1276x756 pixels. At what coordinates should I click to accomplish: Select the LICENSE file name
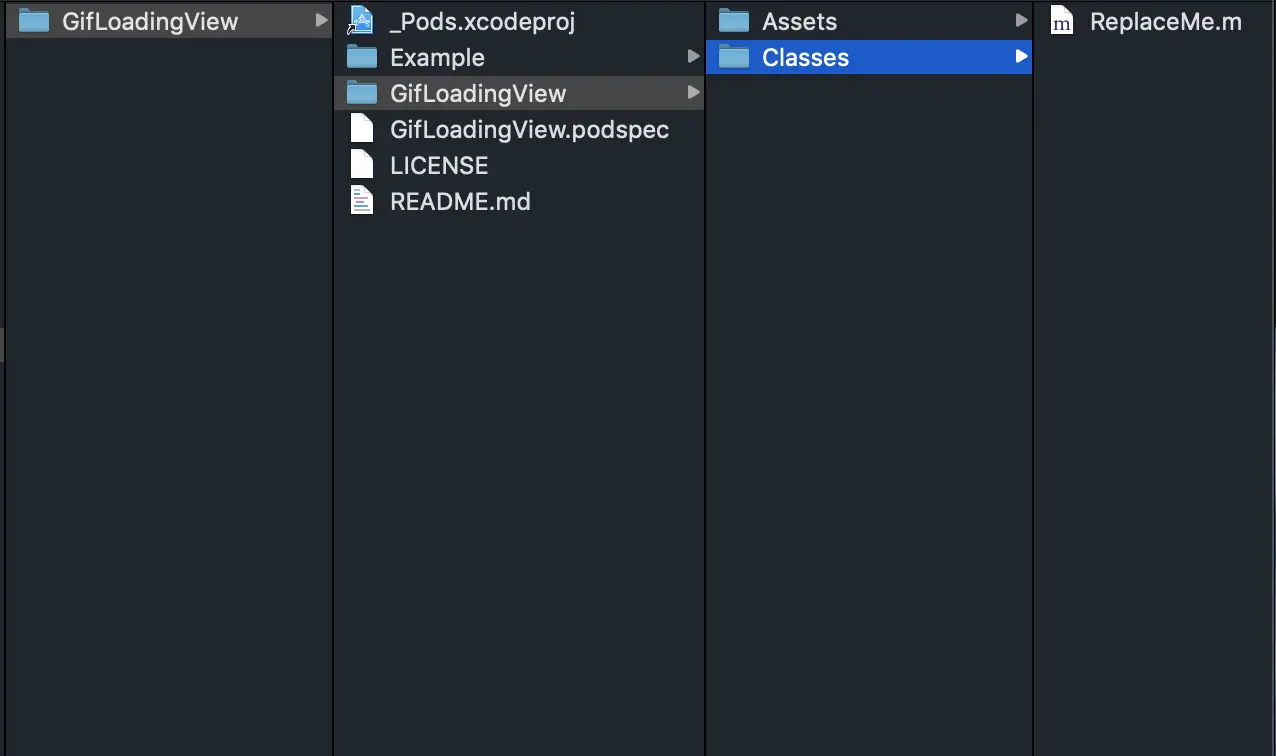(x=439, y=165)
